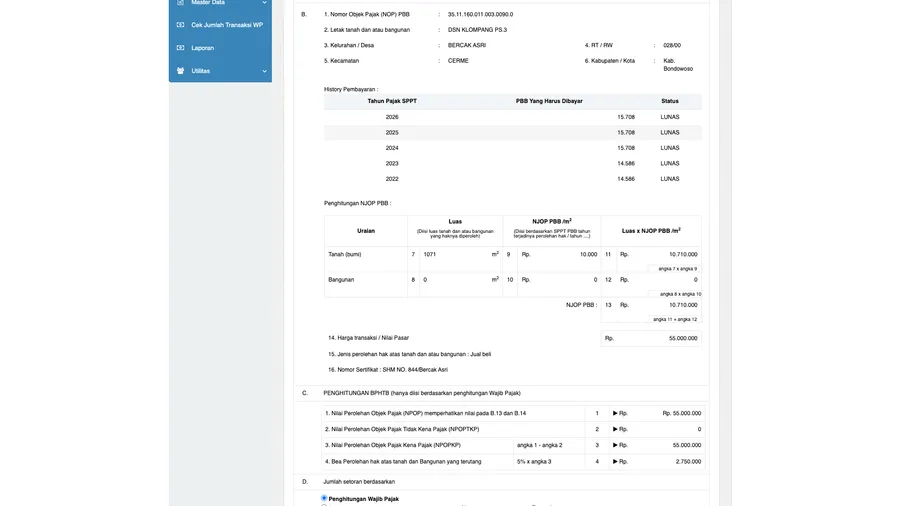Viewport: 900px width, 506px height.
Task: Click the Harga transaksi field showing 55.000.000
Action: pyautogui.click(x=651, y=338)
